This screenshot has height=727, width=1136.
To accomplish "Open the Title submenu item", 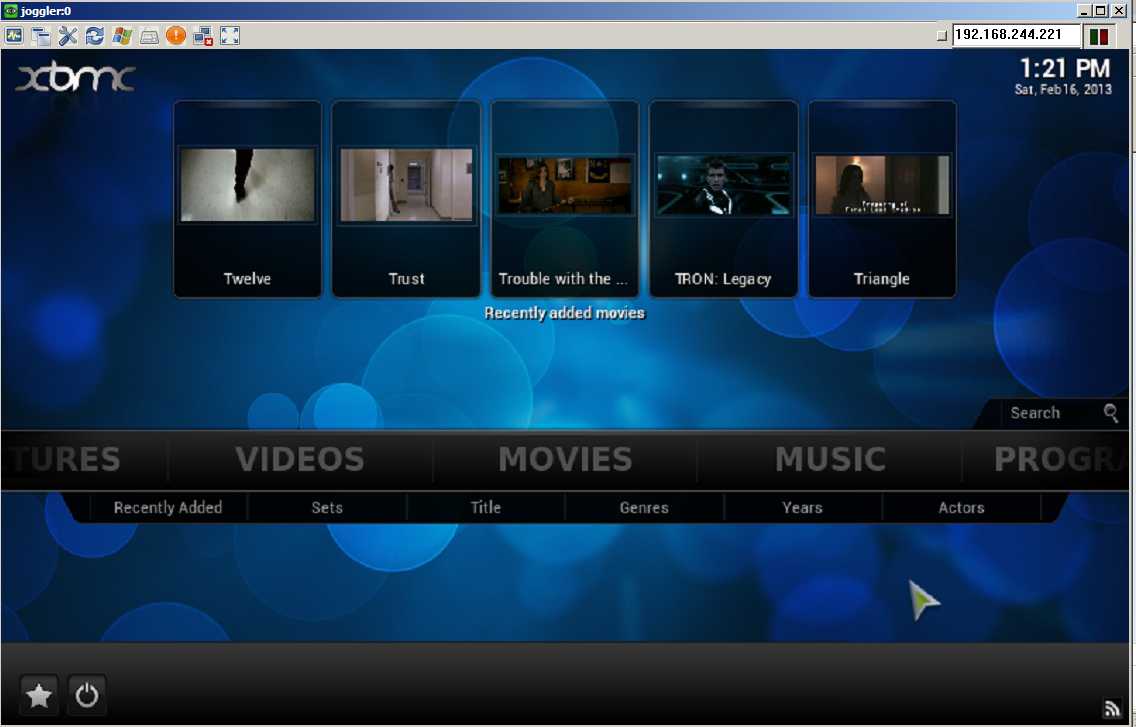I will pyautogui.click(x=485, y=507).
